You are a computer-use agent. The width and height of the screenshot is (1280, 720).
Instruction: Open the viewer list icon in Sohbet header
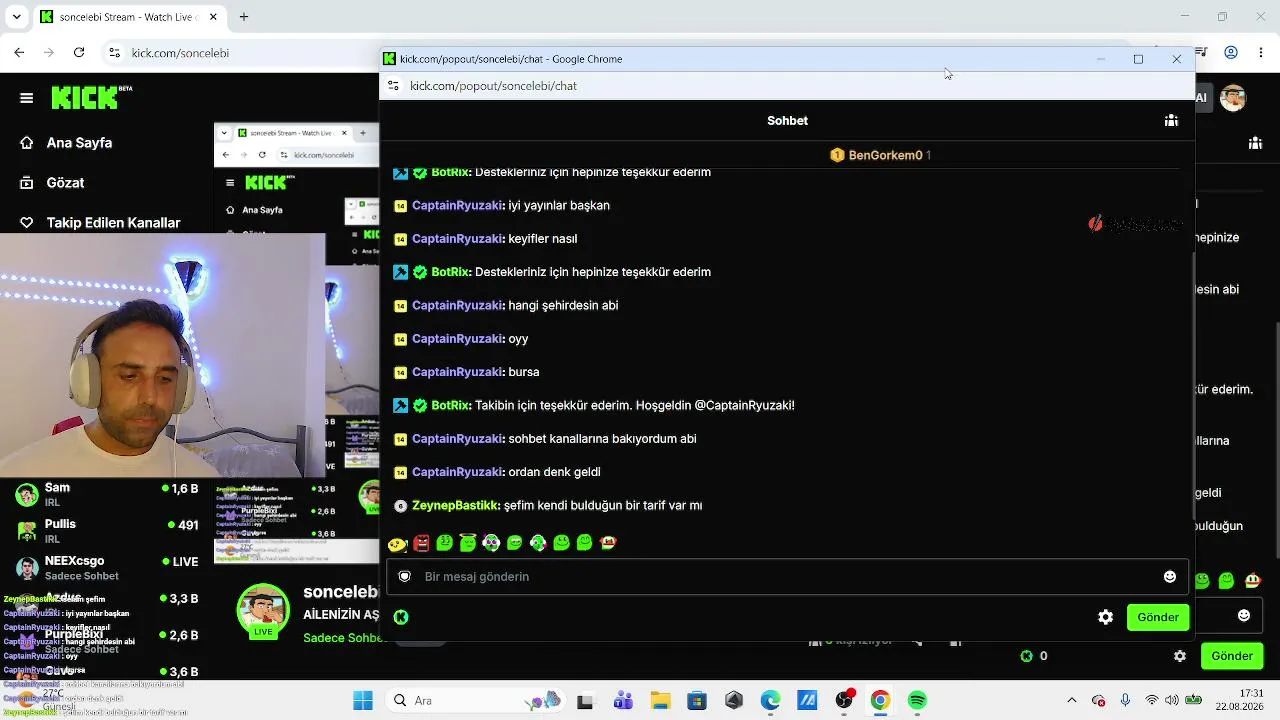tap(1171, 120)
